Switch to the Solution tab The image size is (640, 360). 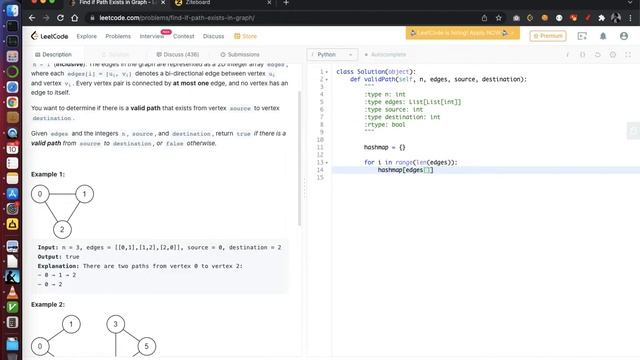point(115,55)
